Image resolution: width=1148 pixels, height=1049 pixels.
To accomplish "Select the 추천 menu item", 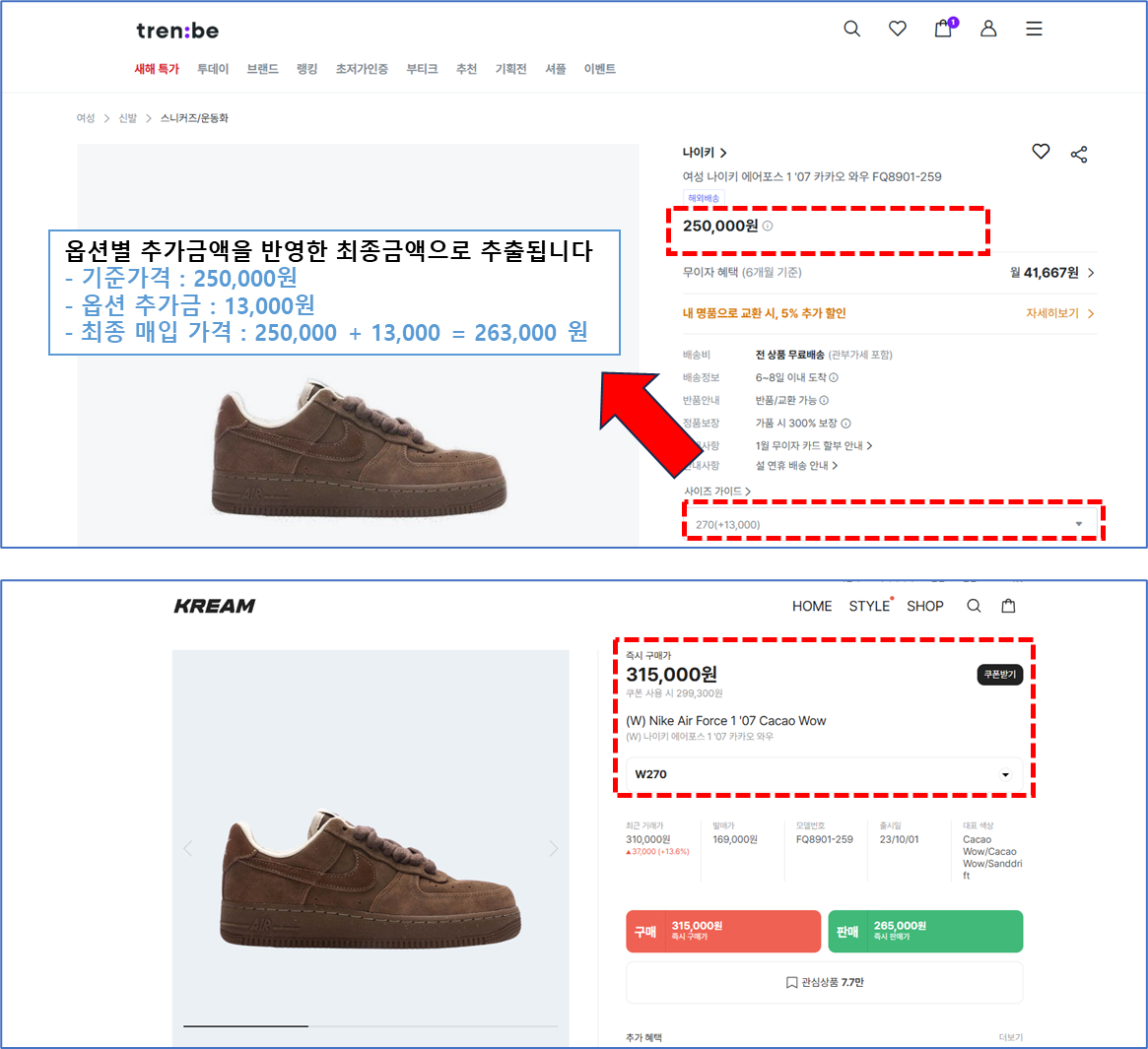I will (x=466, y=69).
